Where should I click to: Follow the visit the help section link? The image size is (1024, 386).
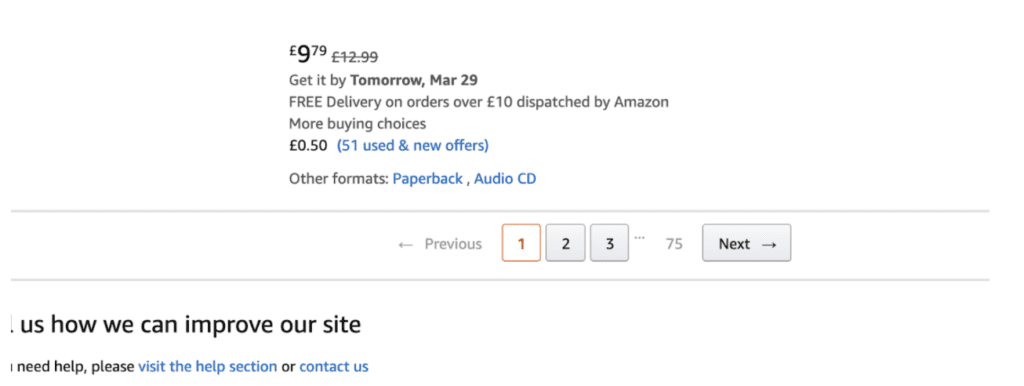pos(208,366)
